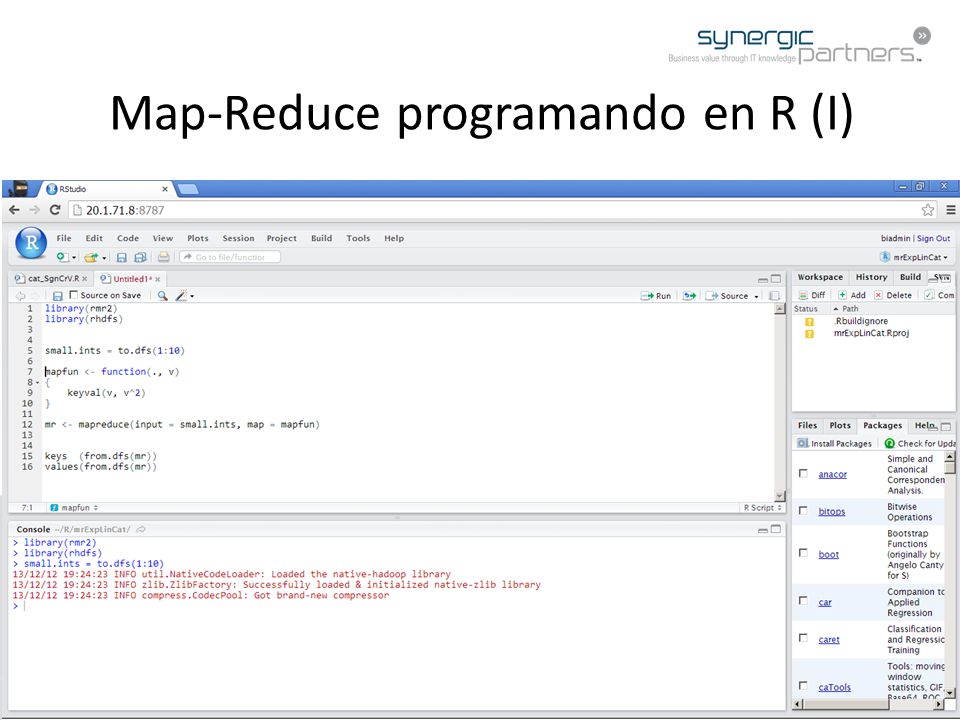The image size is (960, 720).
Task: Minimize the source editor pane
Action: tap(763, 279)
